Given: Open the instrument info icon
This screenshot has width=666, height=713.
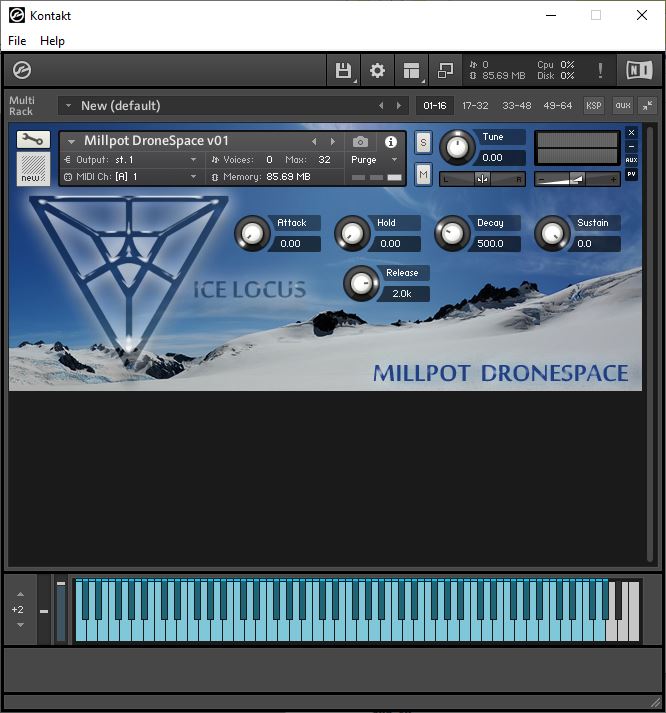Looking at the screenshot, I should click(391, 142).
